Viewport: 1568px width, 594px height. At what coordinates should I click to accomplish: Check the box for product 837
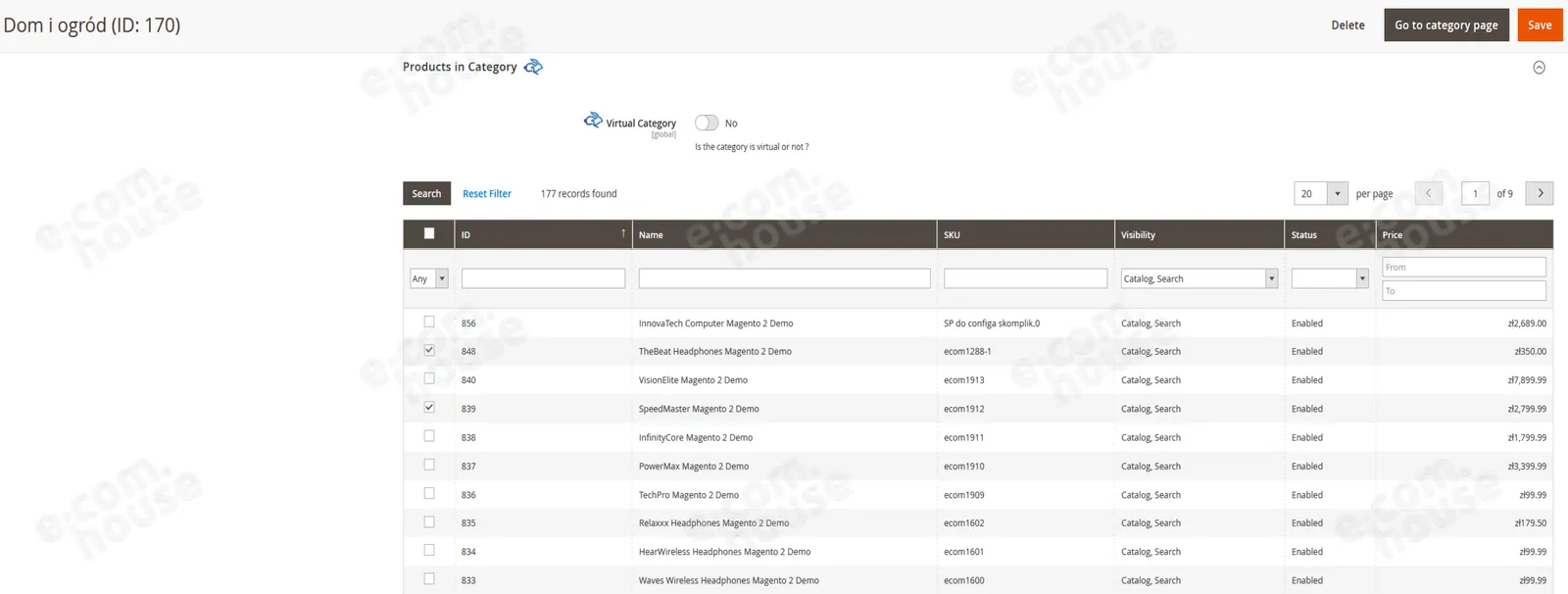(x=429, y=465)
